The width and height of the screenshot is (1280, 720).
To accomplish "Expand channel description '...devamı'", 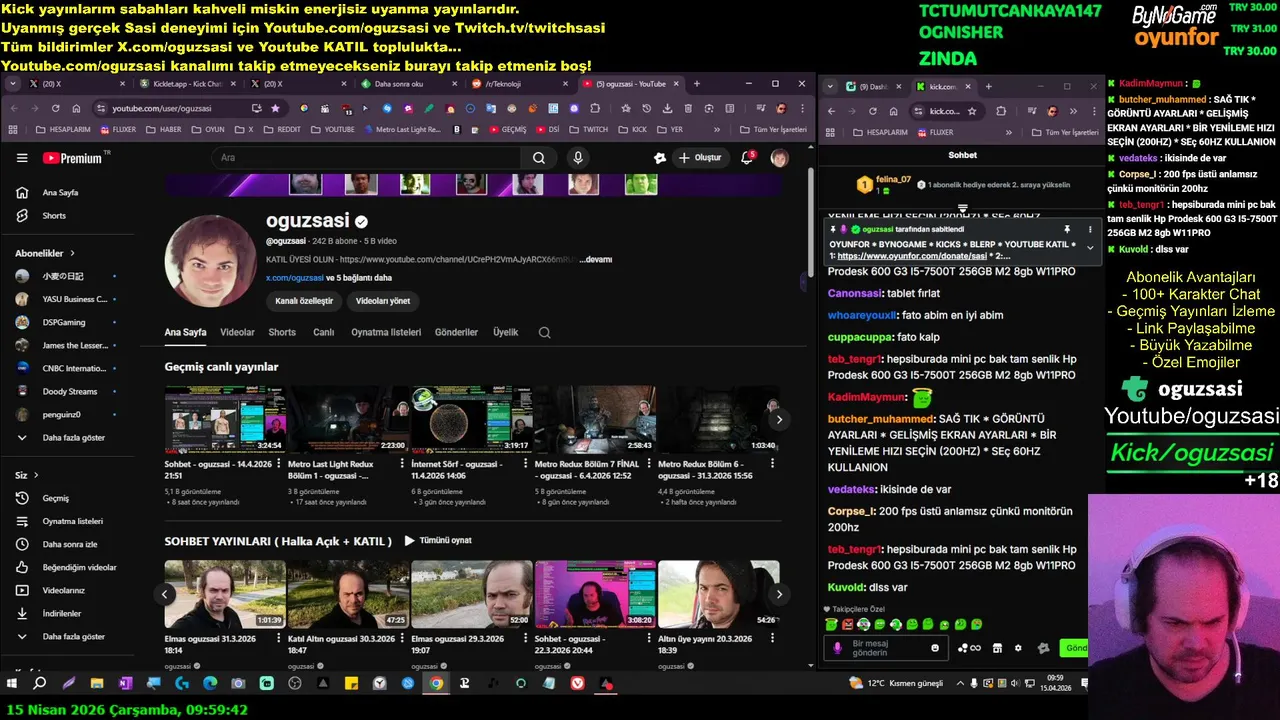I will point(595,259).
